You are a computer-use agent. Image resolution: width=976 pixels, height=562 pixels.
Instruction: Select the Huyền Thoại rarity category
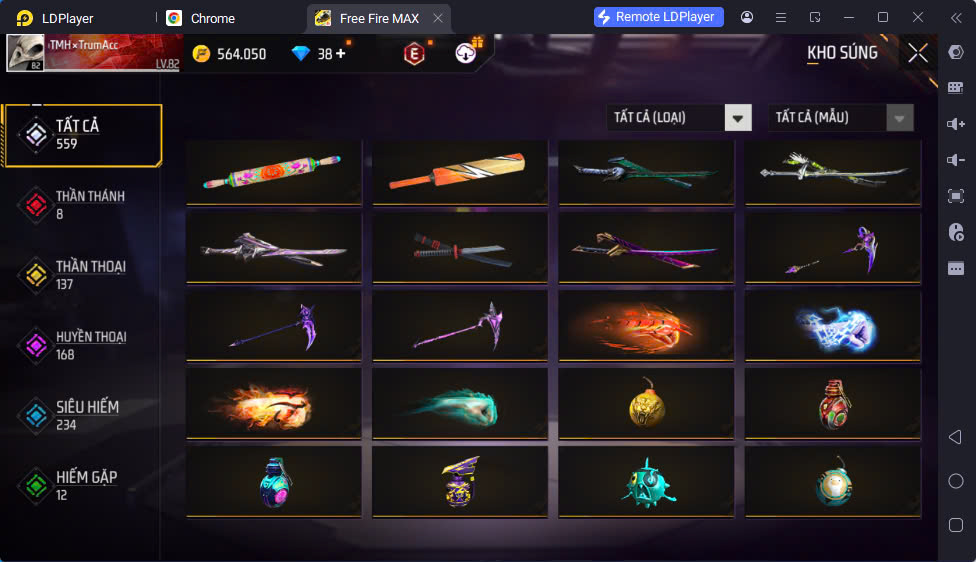coord(81,345)
